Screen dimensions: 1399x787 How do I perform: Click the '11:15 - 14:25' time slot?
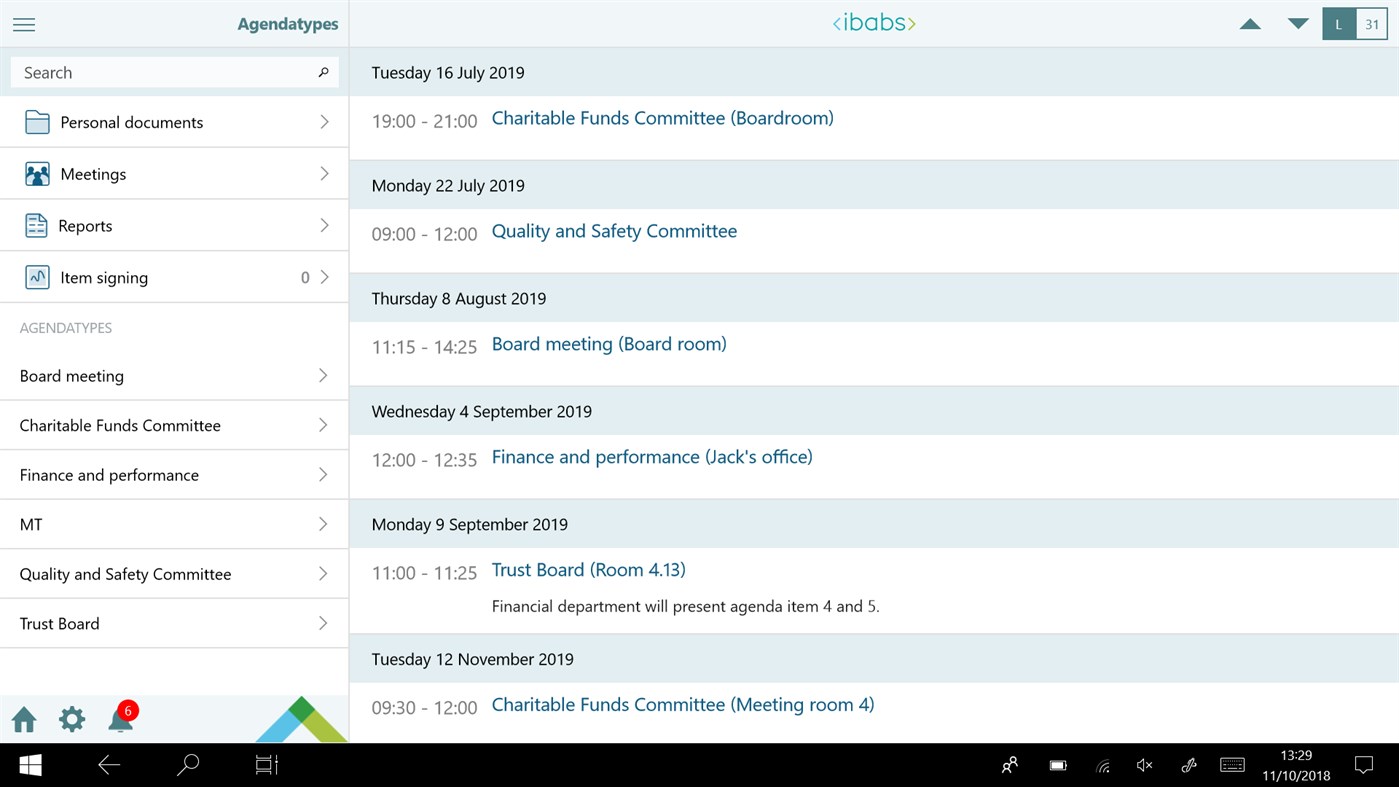pos(424,347)
